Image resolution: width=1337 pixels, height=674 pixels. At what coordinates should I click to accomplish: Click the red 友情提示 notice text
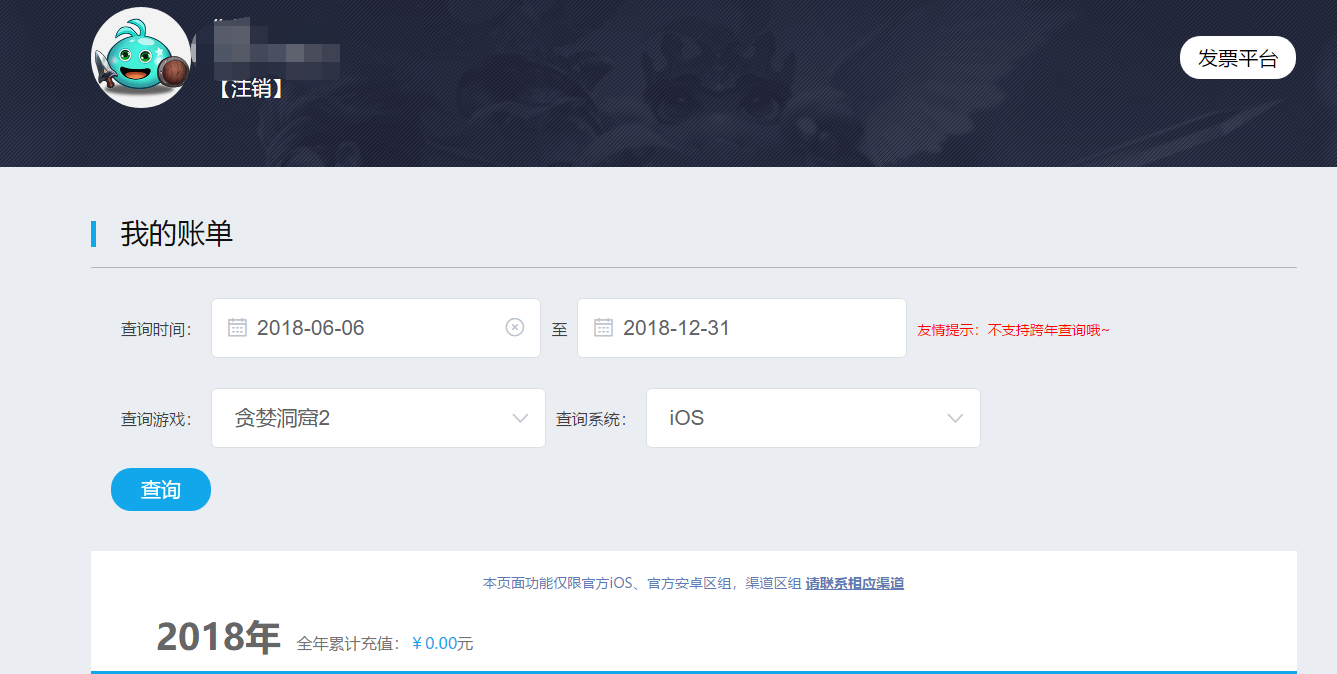pos(1013,330)
